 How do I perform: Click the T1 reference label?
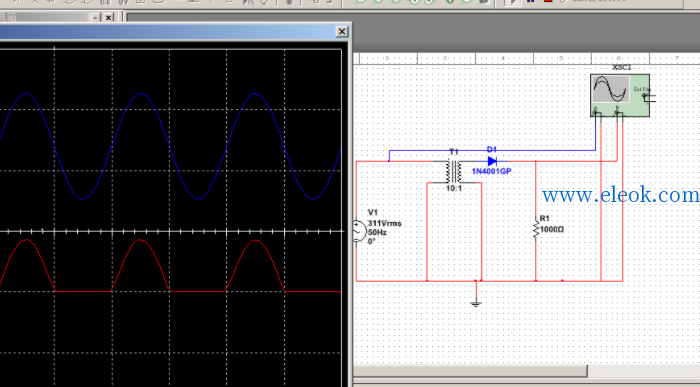(454, 152)
